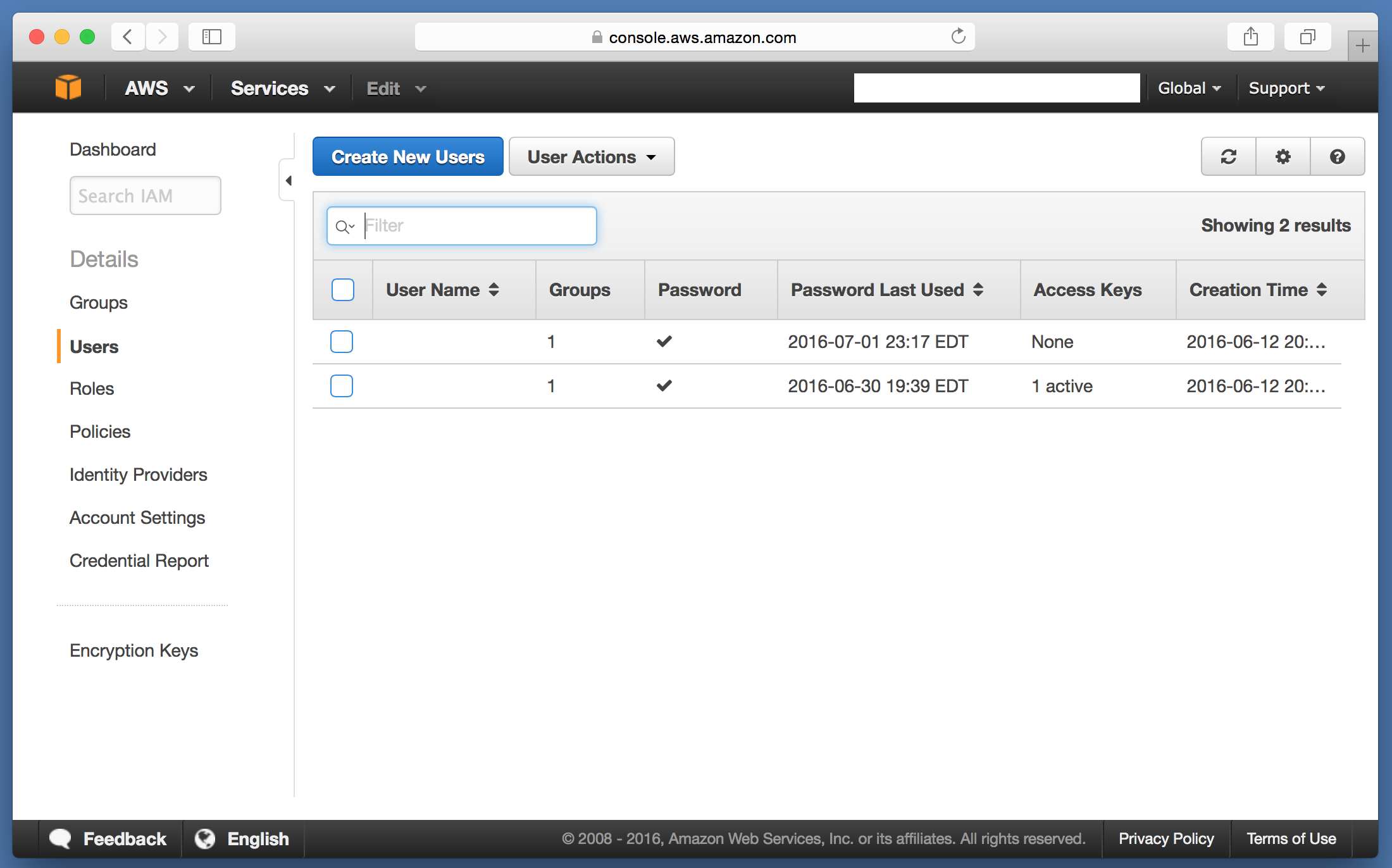
Task: Select the first user row checkbox
Action: tap(342, 342)
